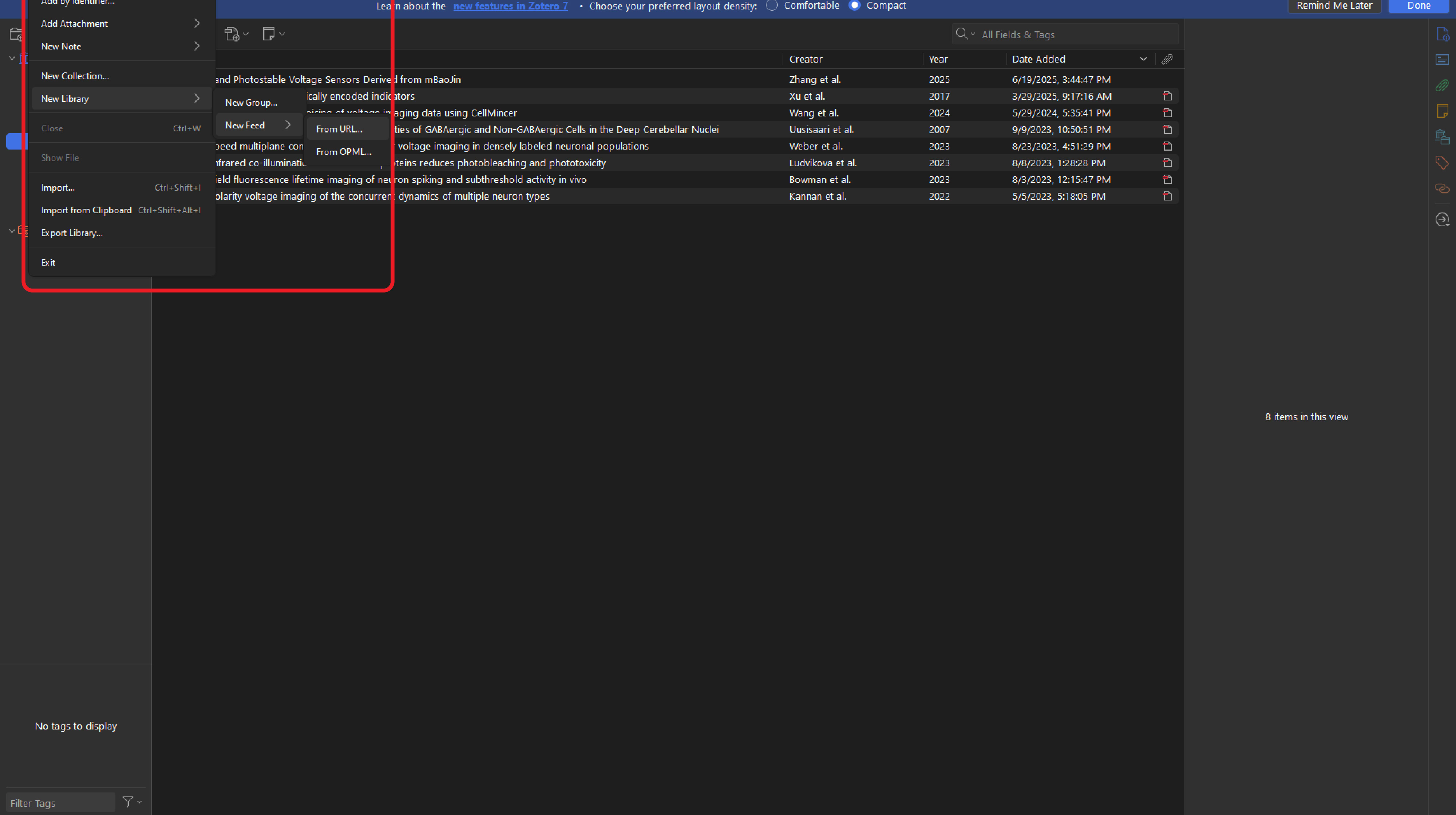Screen dimensions: 1456x815
Task: Click the Done button
Action: click(x=1419, y=6)
